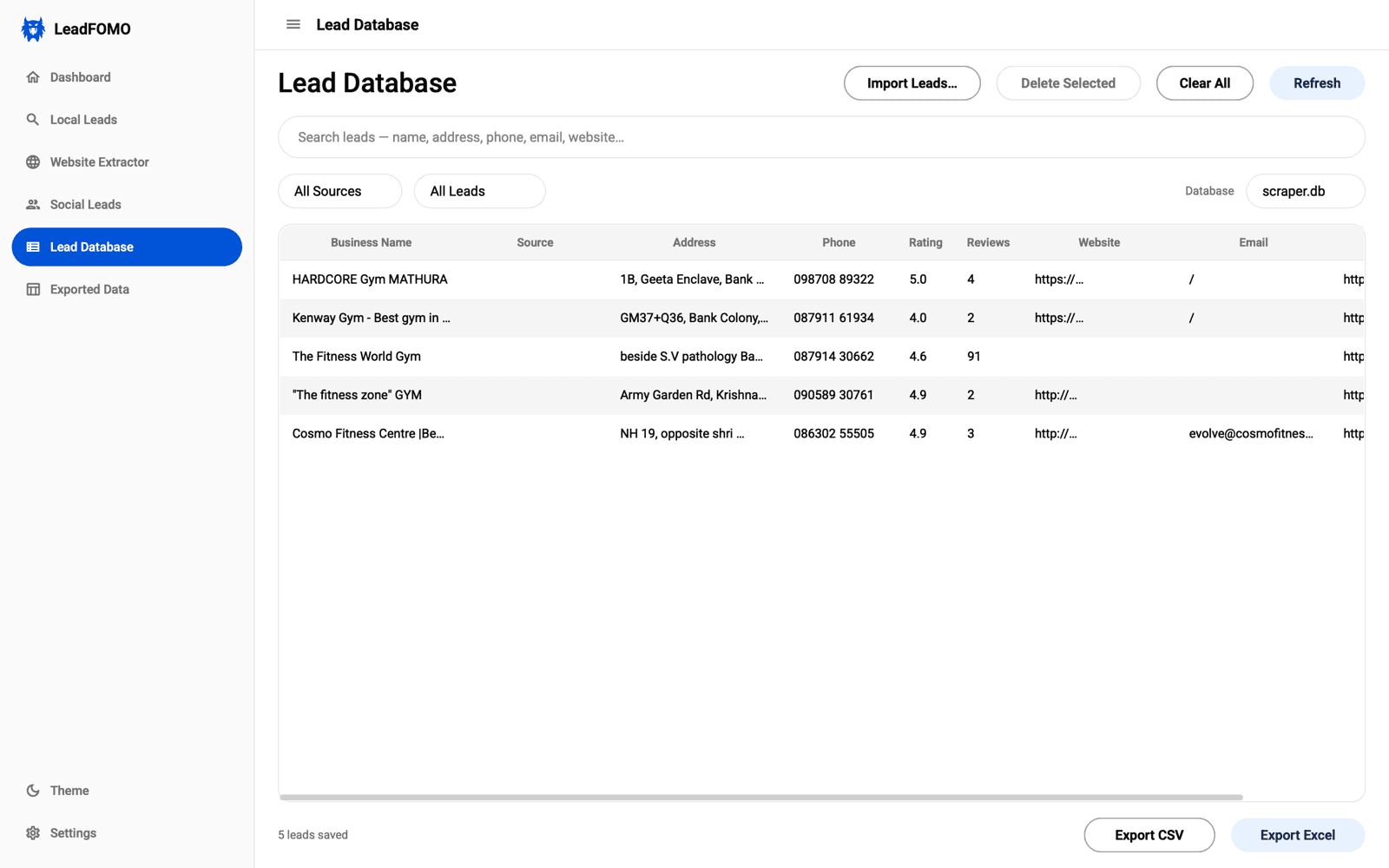Screen dimensions: 1389x868
Task: Refresh the lead database
Action: tap(1317, 83)
